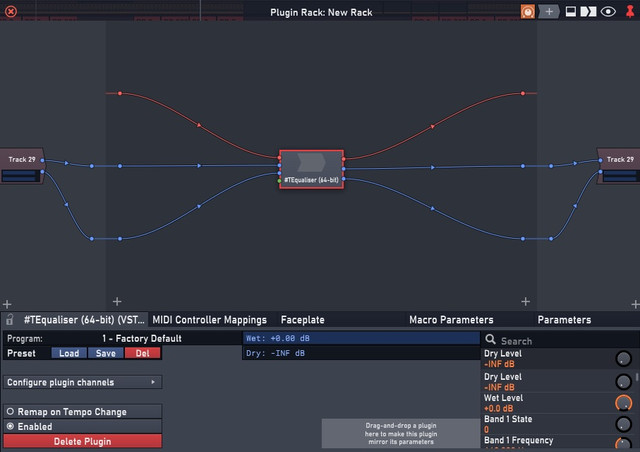Open the Program list showing 1 - Factory Default
The height and width of the screenshot is (452, 640).
tap(123, 338)
